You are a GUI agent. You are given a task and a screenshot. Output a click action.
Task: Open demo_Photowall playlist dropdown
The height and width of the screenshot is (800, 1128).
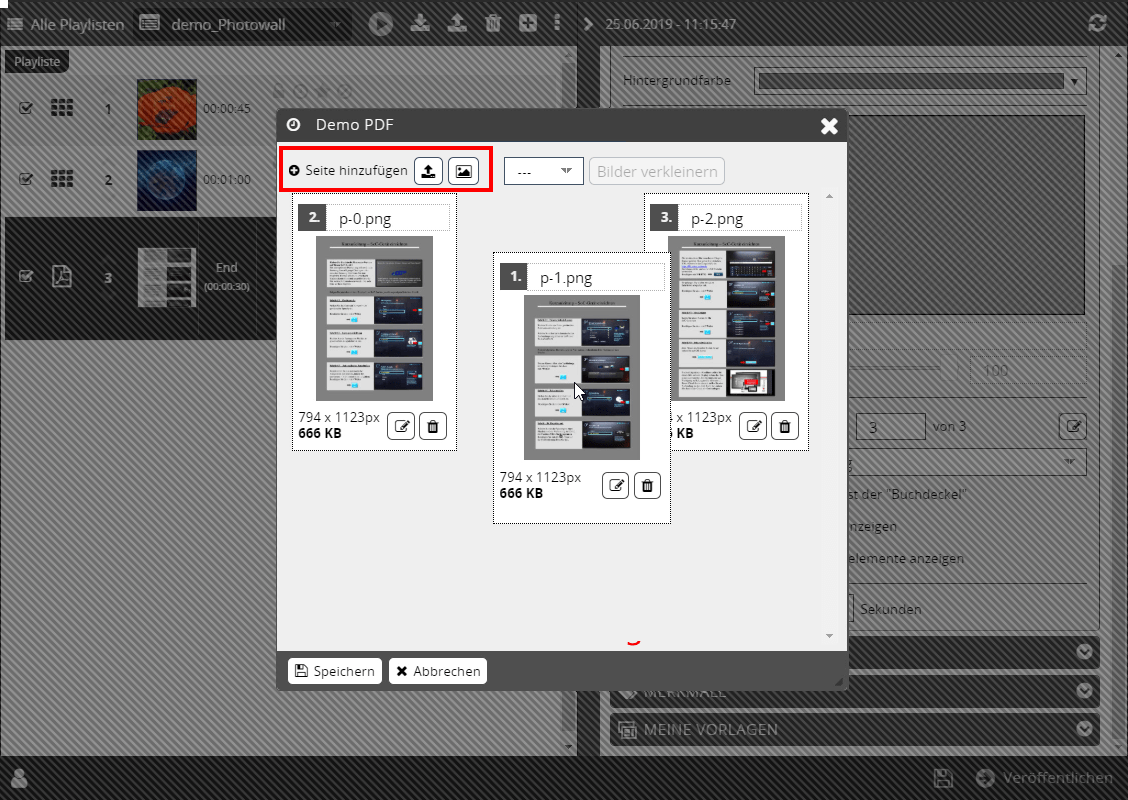pyautogui.click(x=240, y=23)
